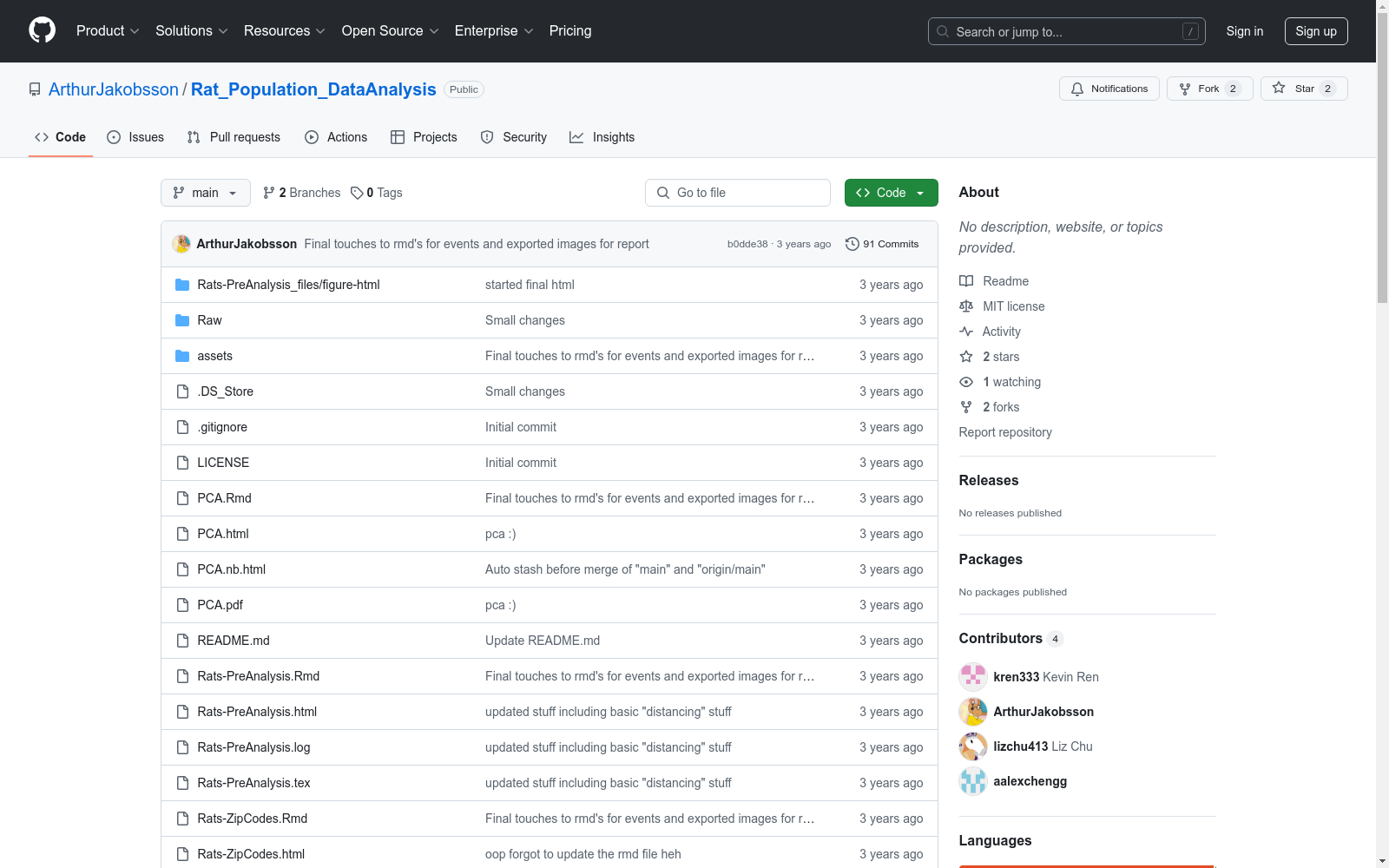Switch to the Pull requests tab
The width and height of the screenshot is (1389, 868).
coord(234,137)
